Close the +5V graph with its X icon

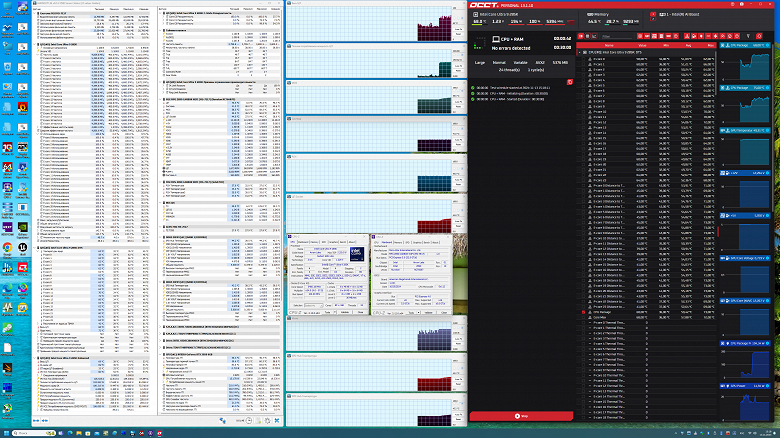723,216
